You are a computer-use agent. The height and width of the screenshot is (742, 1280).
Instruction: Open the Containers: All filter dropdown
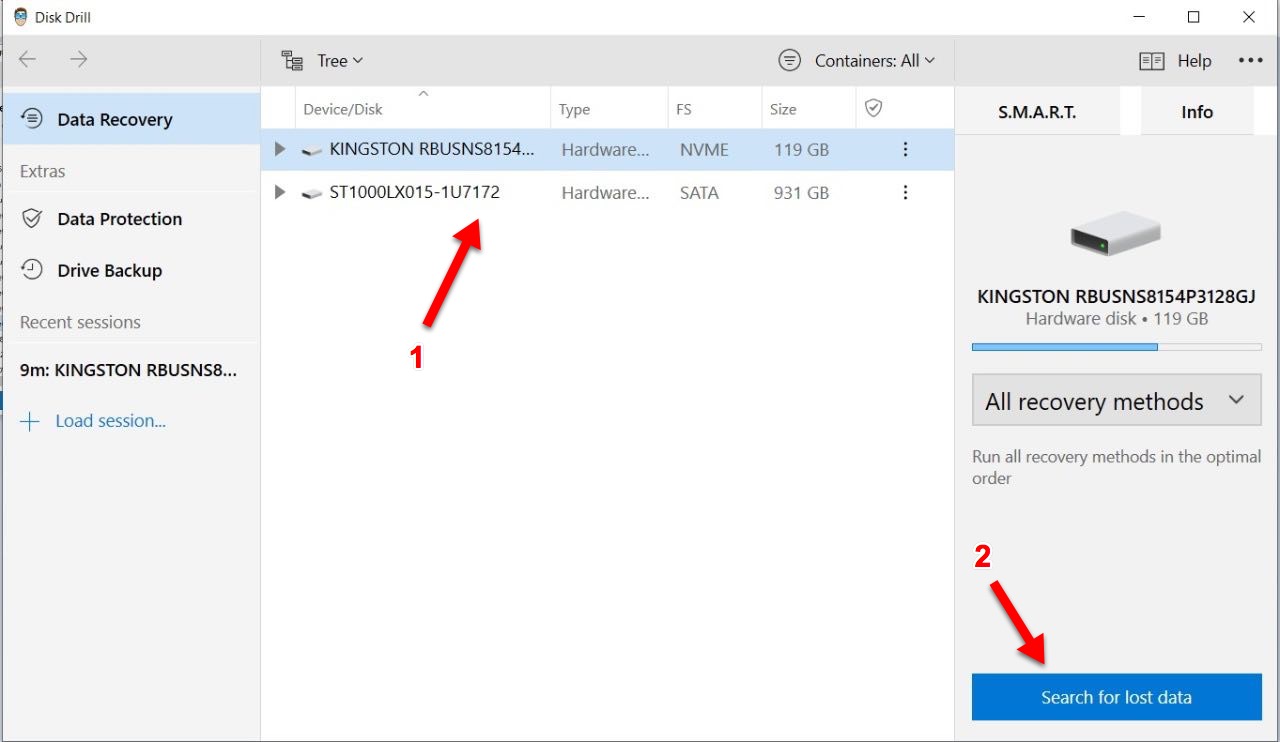[857, 61]
